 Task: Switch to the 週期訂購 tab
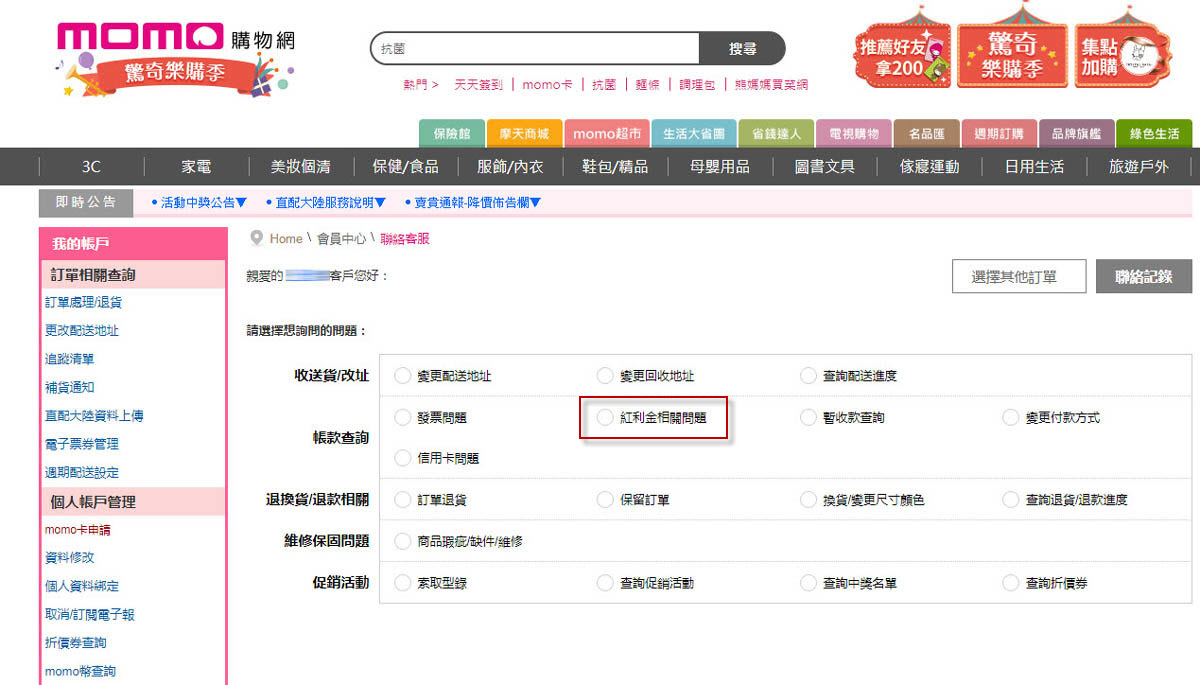click(999, 134)
